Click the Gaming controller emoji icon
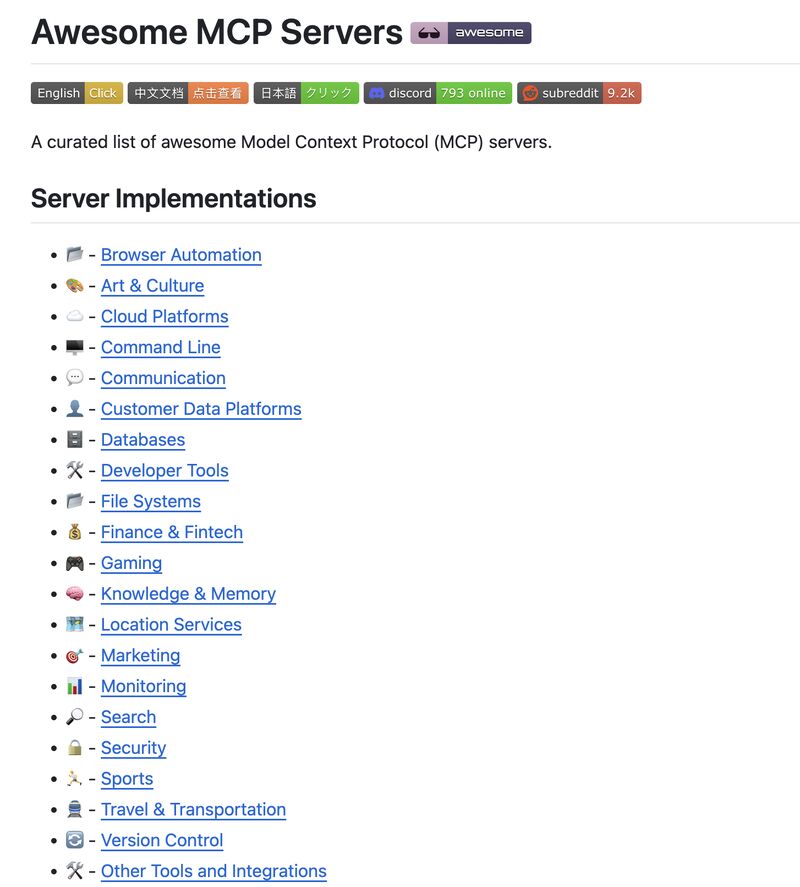 tap(75, 563)
